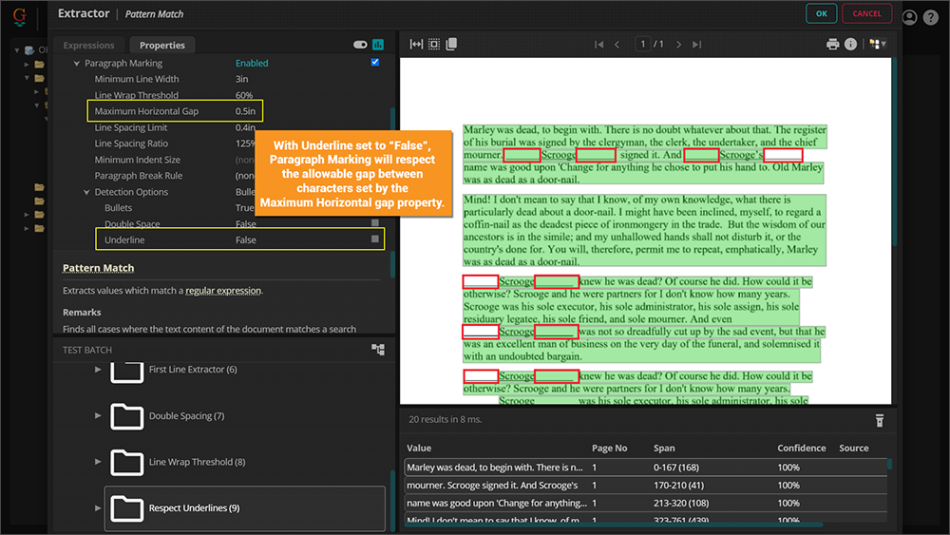The height and width of the screenshot is (535, 950).
Task: Collapse the Detection Options group
Action: pyautogui.click(x=87, y=192)
